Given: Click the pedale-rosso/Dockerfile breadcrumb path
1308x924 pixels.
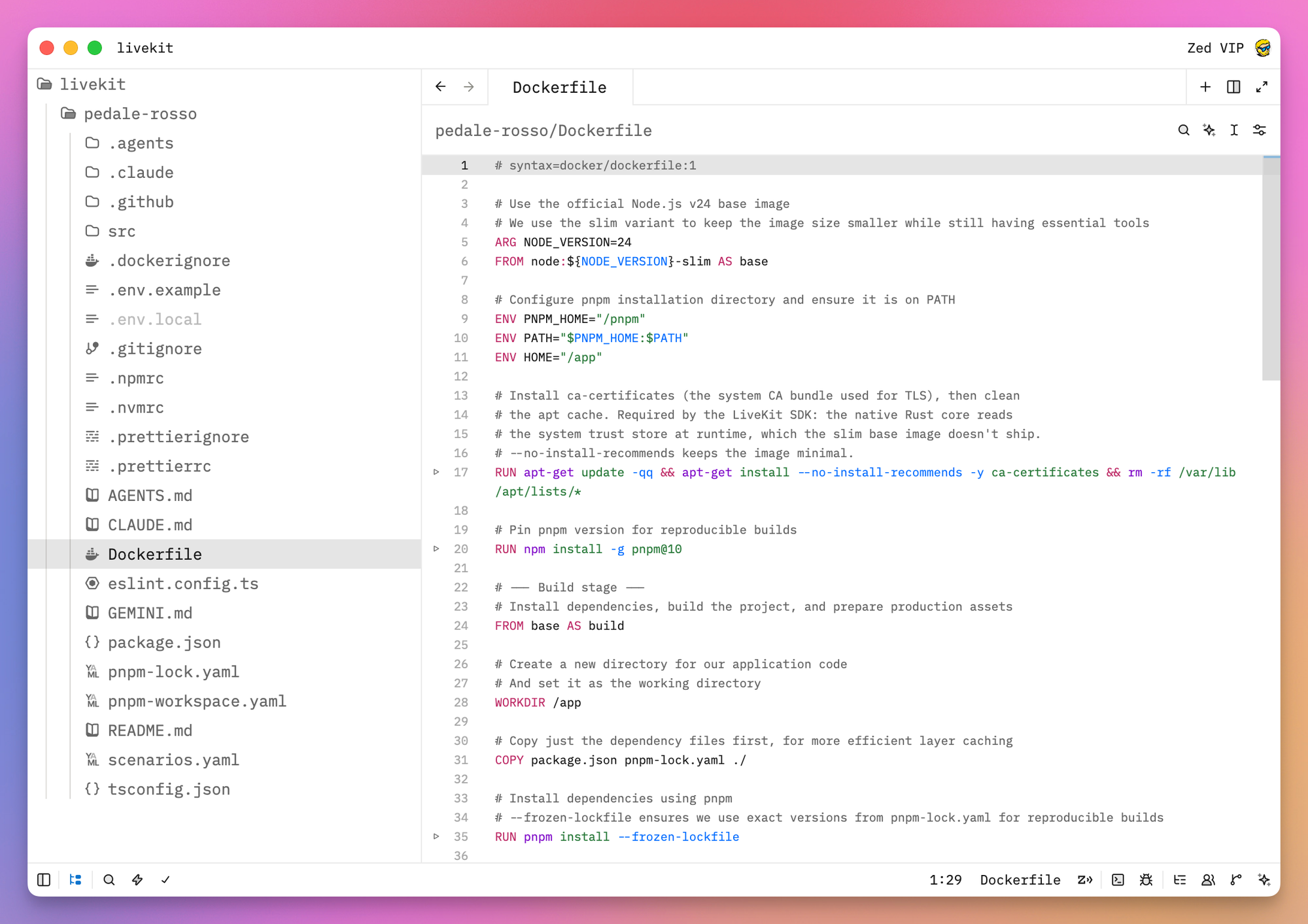Looking at the screenshot, I should pos(543,130).
